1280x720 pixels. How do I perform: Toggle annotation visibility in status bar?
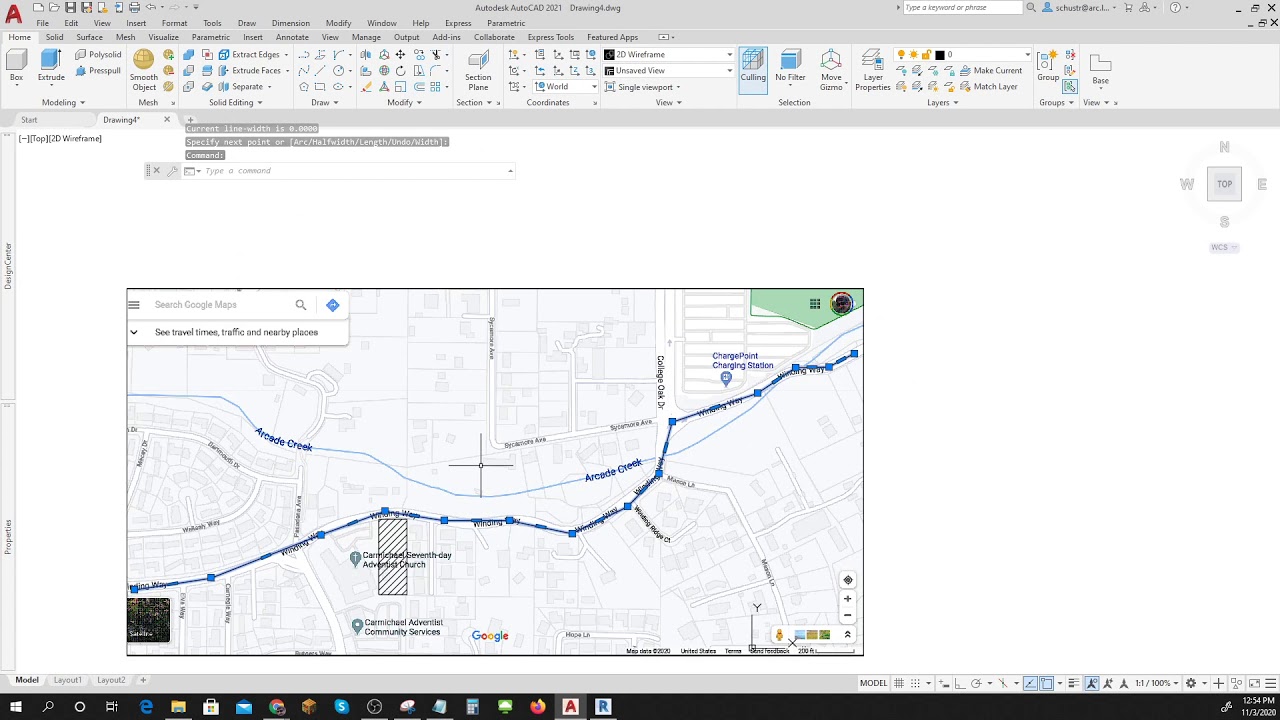coord(1091,683)
